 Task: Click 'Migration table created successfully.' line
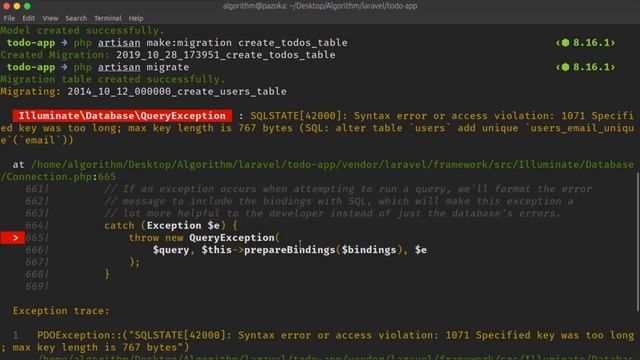tap(113, 79)
